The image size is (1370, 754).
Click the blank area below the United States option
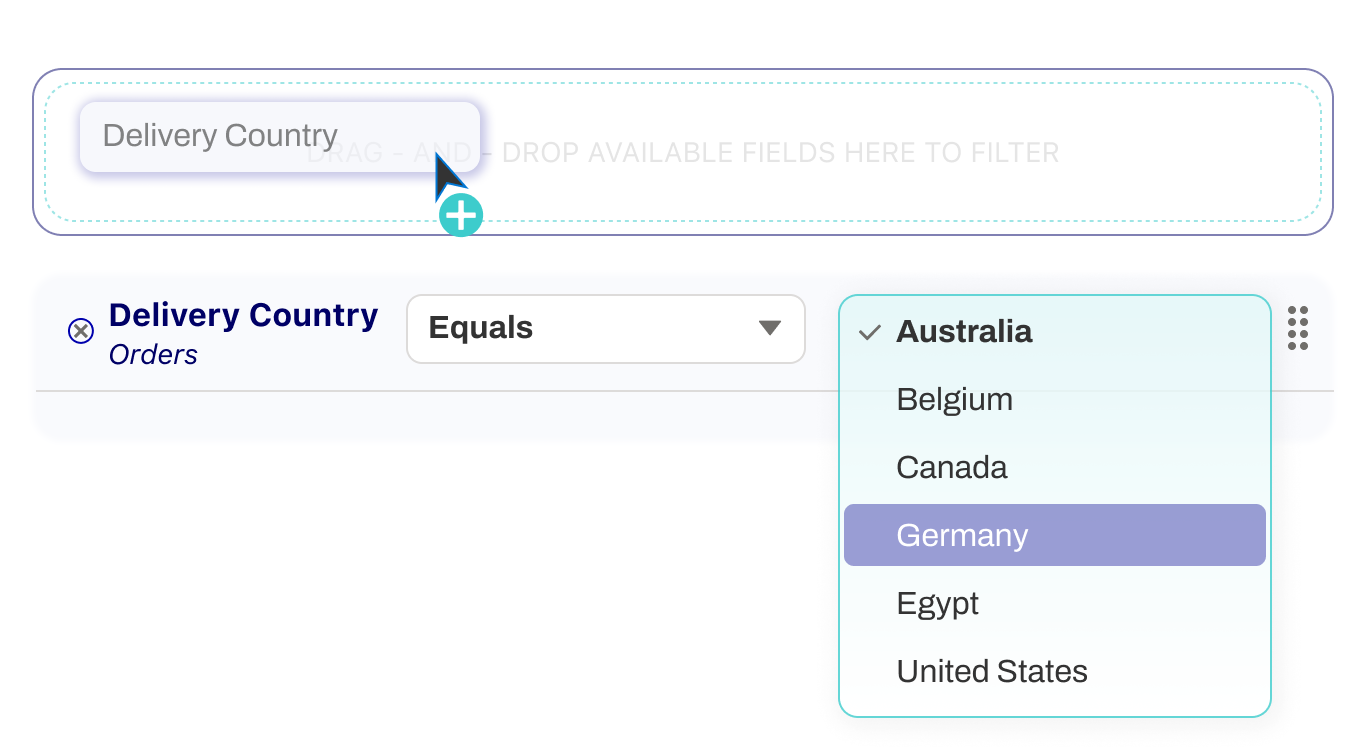tap(1054, 704)
